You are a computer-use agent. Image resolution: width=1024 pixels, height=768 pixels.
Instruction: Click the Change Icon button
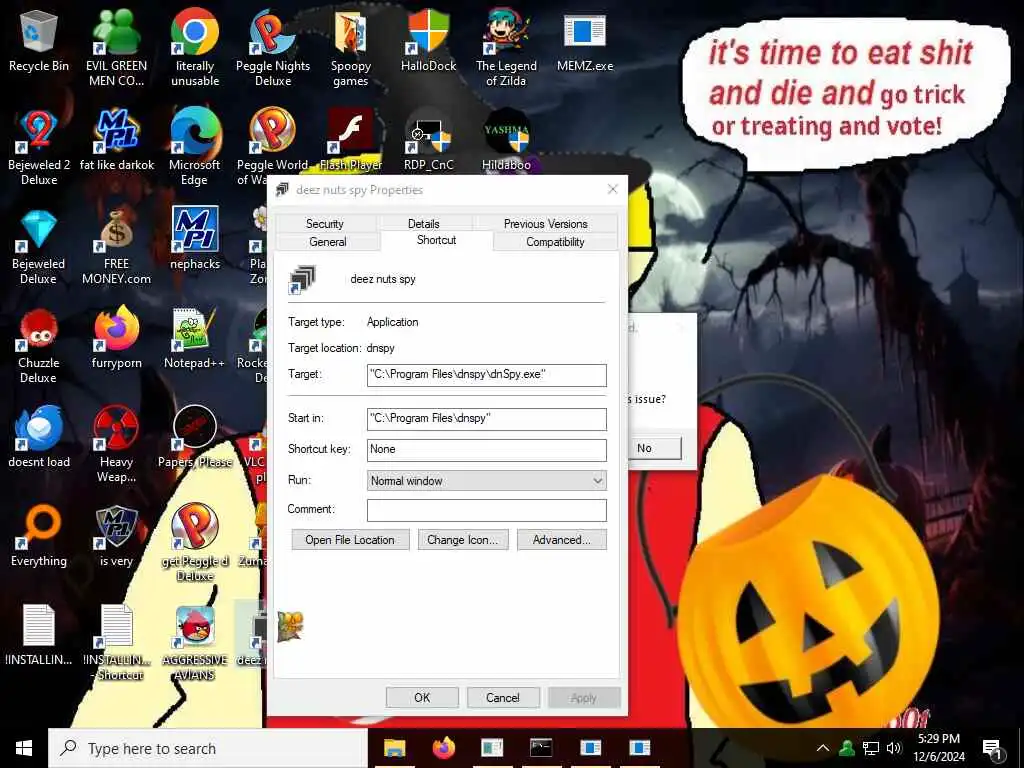click(x=462, y=540)
